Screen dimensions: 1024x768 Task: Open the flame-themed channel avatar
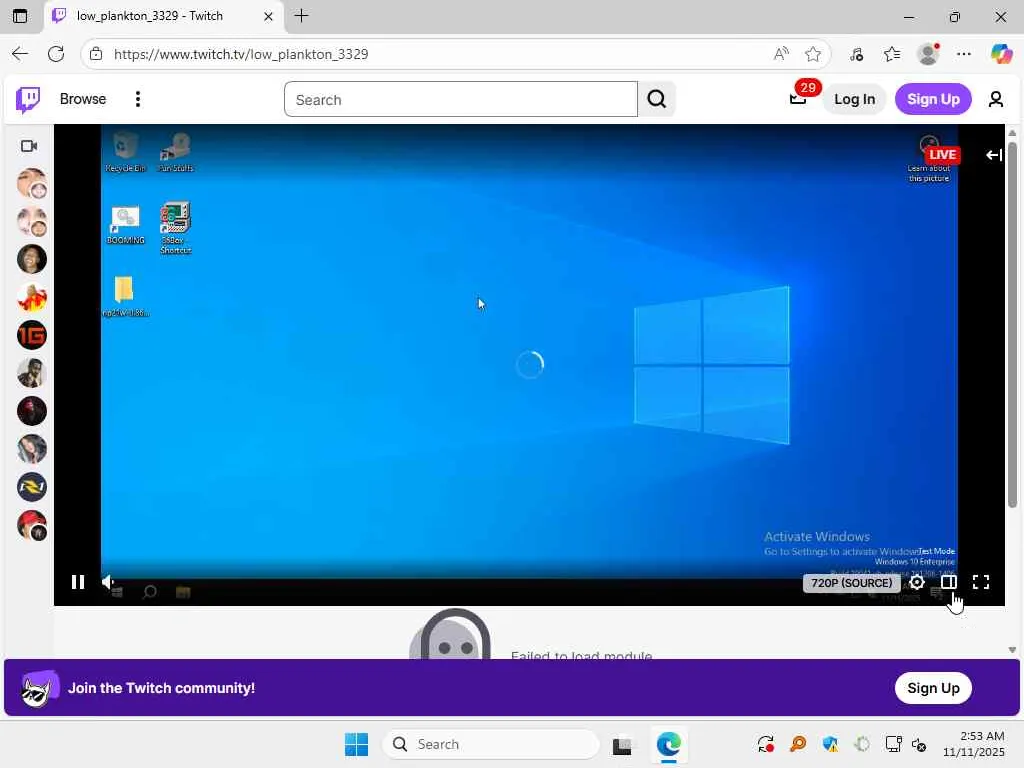31,297
